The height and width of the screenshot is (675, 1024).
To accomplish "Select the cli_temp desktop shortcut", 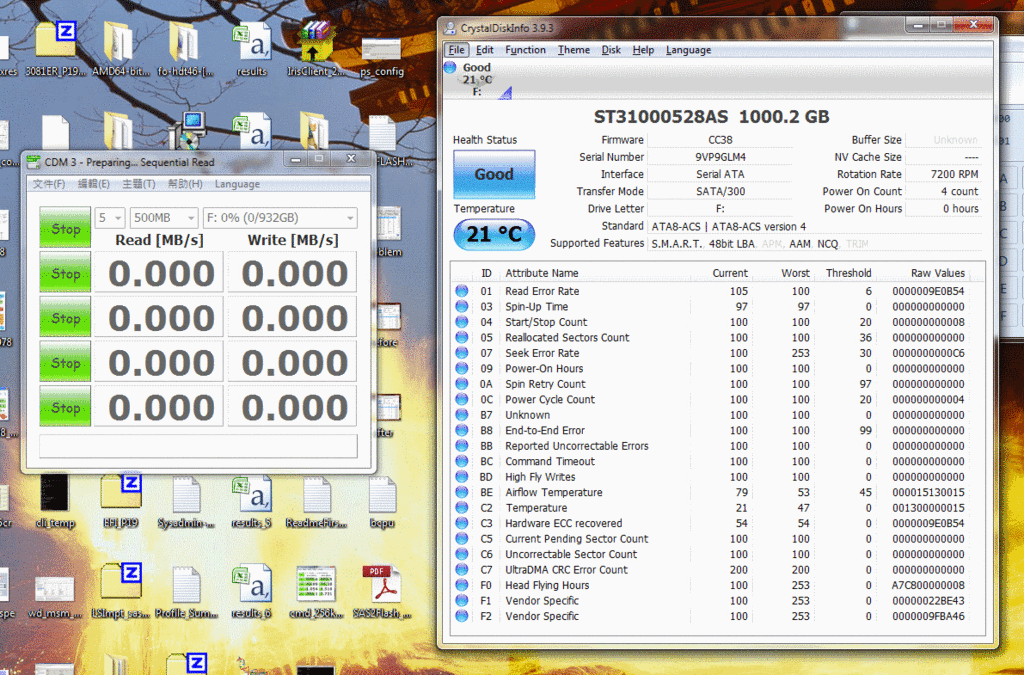I will 55,498.
